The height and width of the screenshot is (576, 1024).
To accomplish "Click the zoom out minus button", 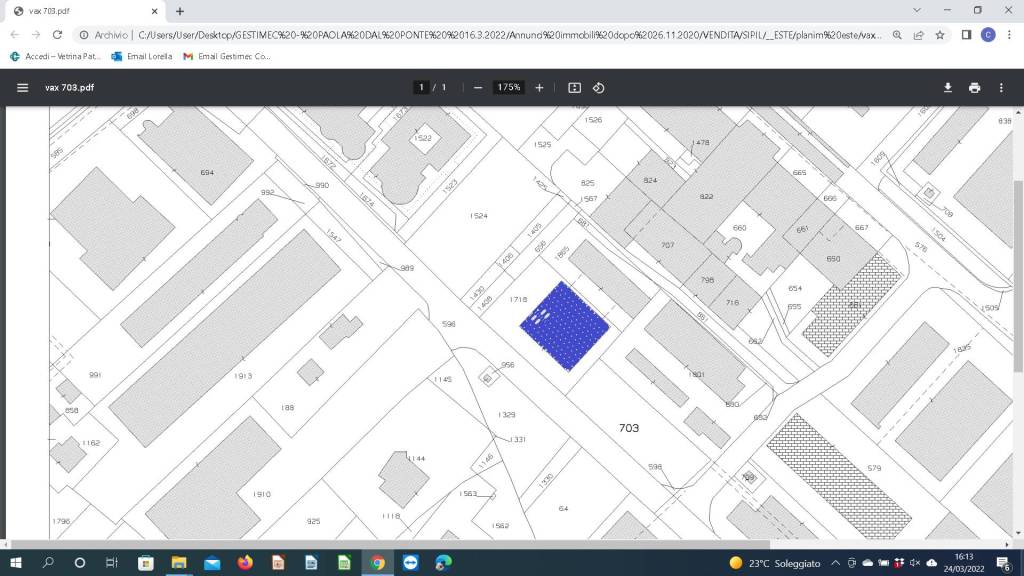I will pyautogui.click(x=478, y=88).
